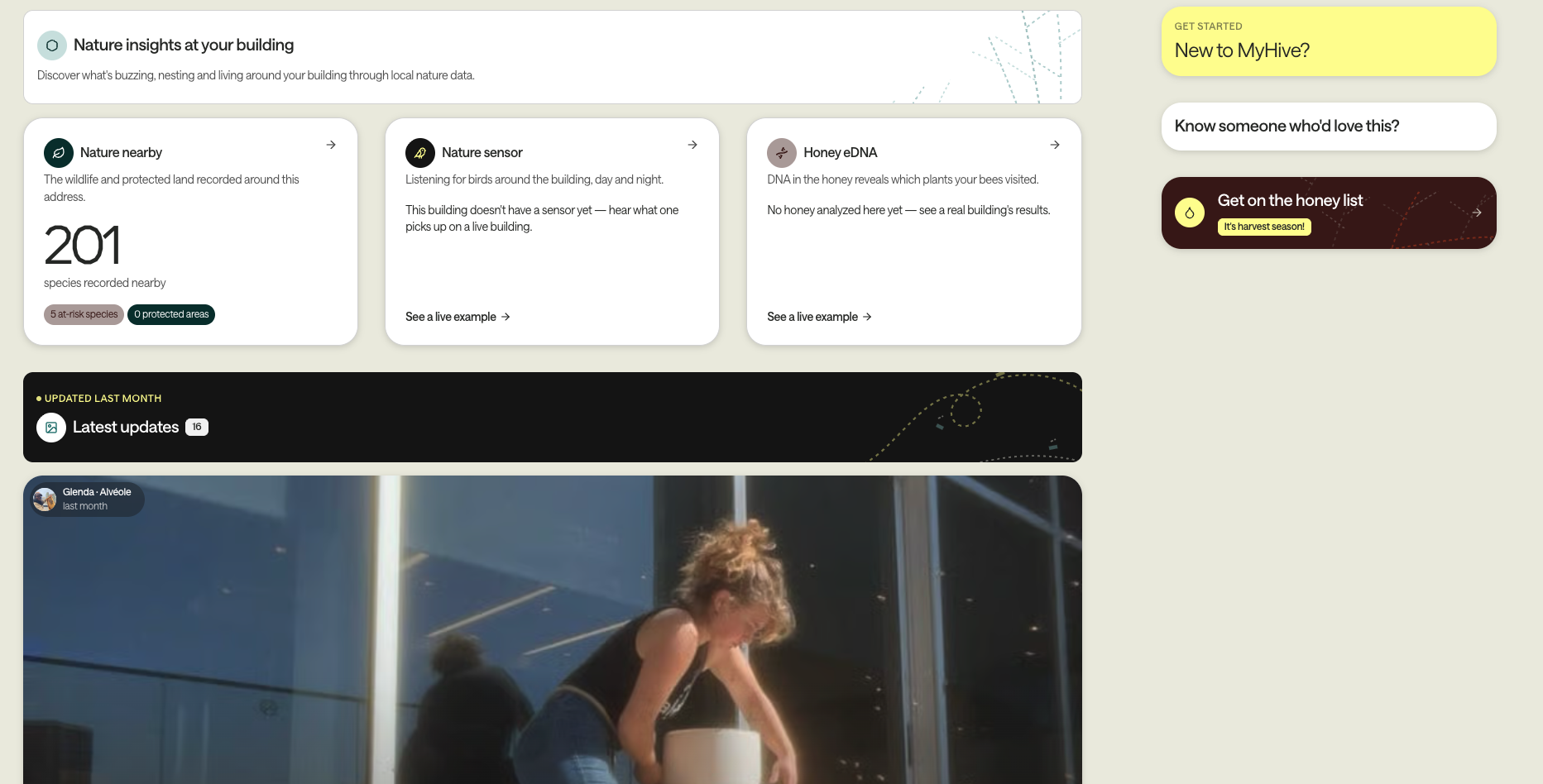Click the It's harvest season! badge
The image size is (1543, 784).
[1264, 227]
